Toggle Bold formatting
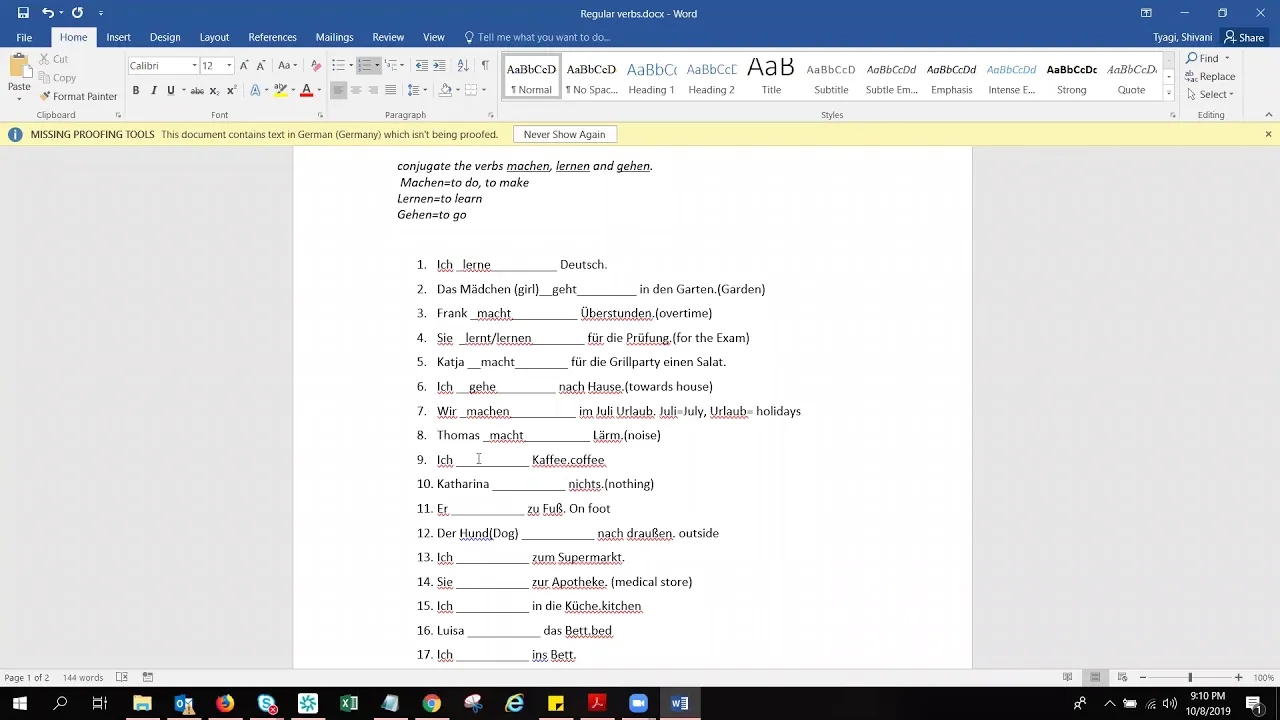The height and width of the screenshot is (720, 1280). (136, 90)
